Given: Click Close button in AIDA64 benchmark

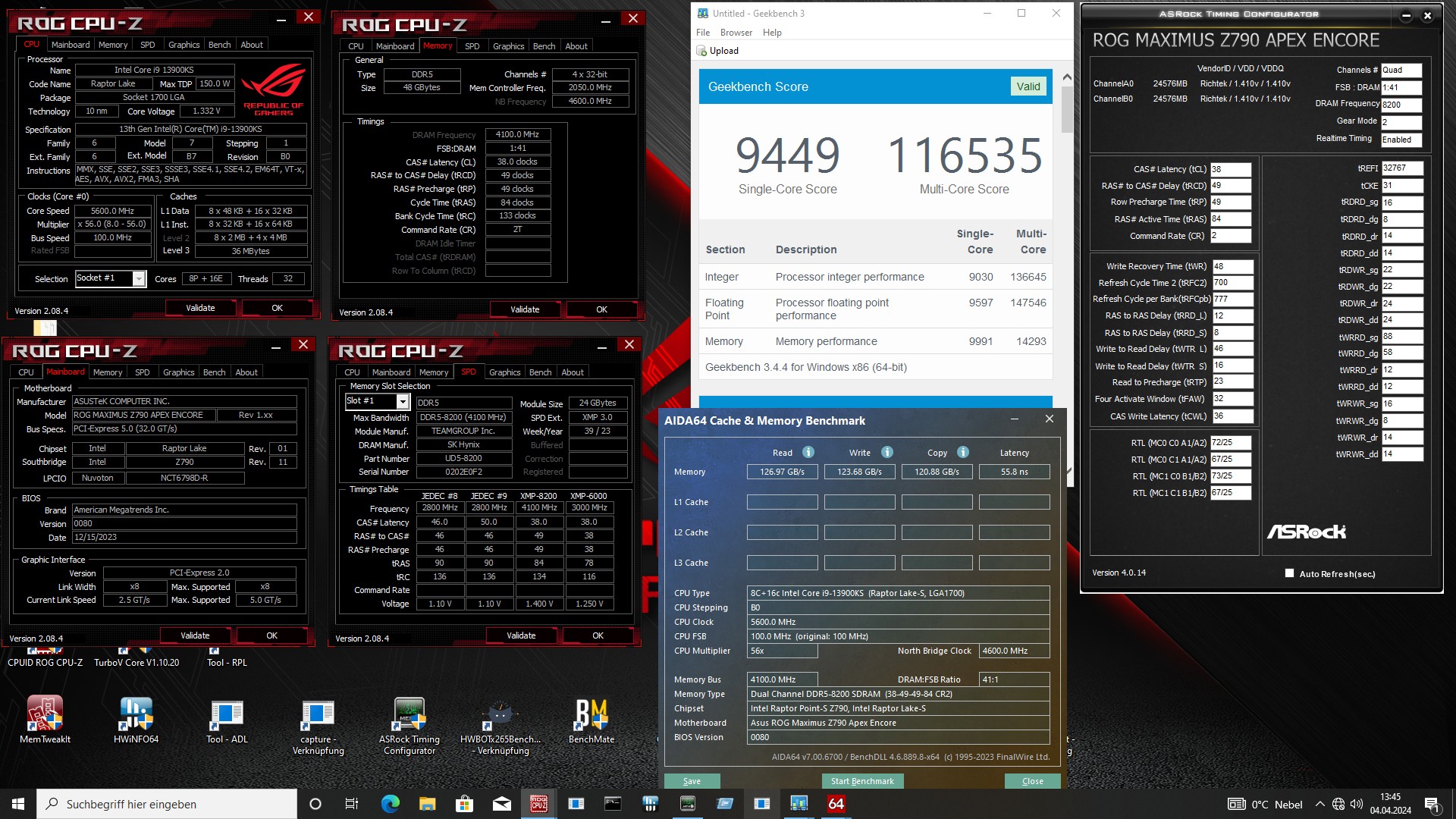Looking at the screenshot, I should click(1032, 781).
